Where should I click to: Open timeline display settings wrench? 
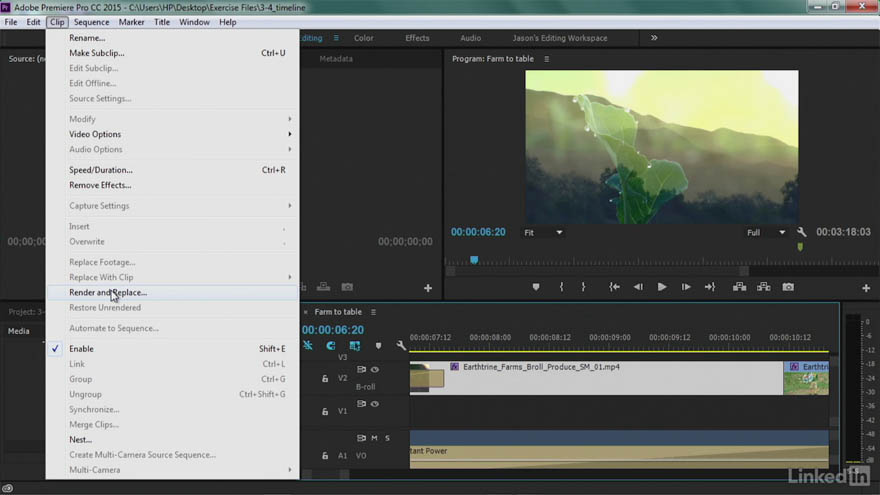[x=401, y=346]
